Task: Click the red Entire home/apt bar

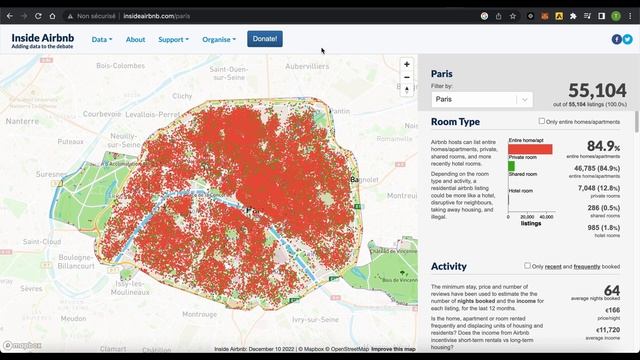Action: click(530, 149)
